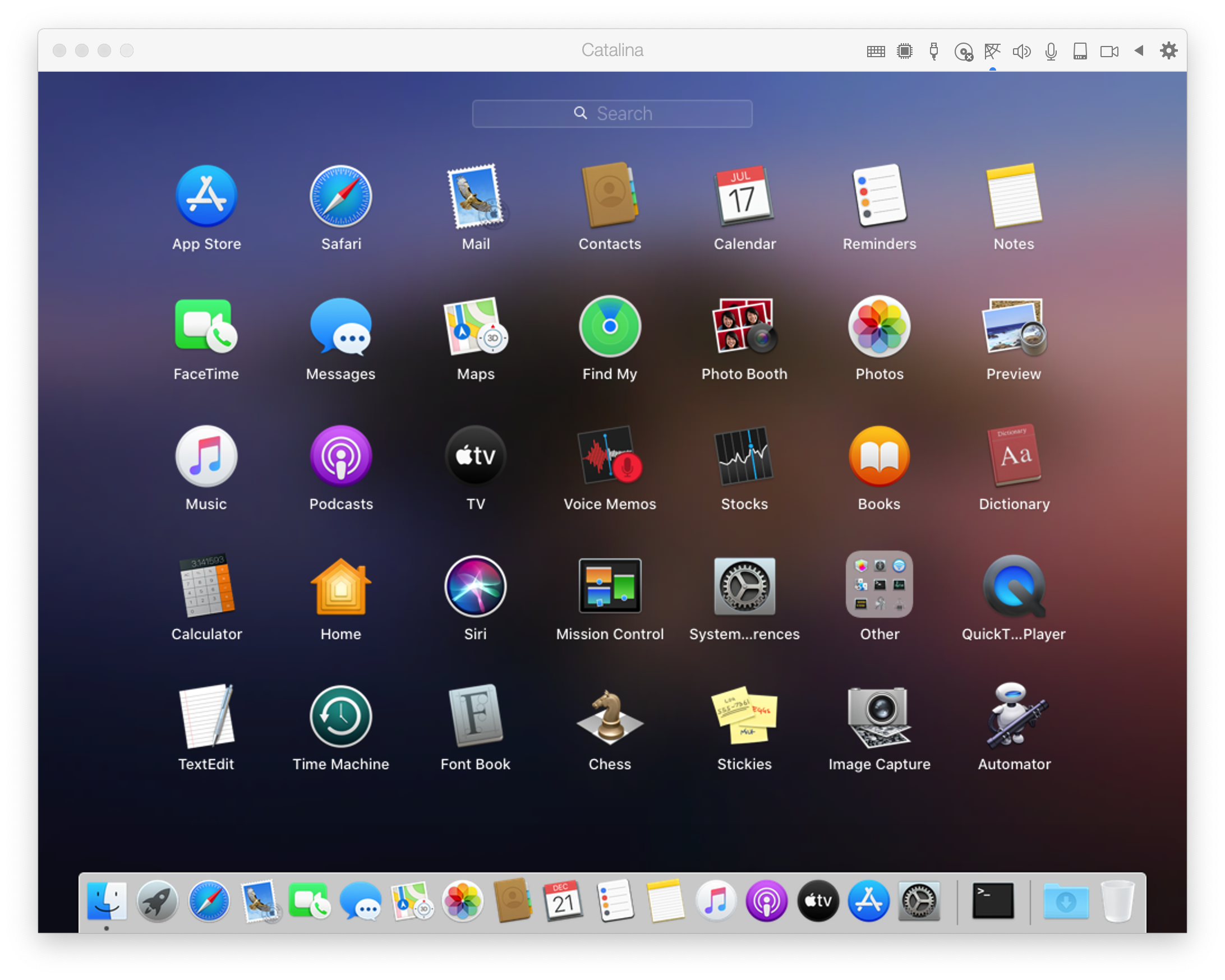
Task: Open VM settings gear in title bar
Action: 1168,50
